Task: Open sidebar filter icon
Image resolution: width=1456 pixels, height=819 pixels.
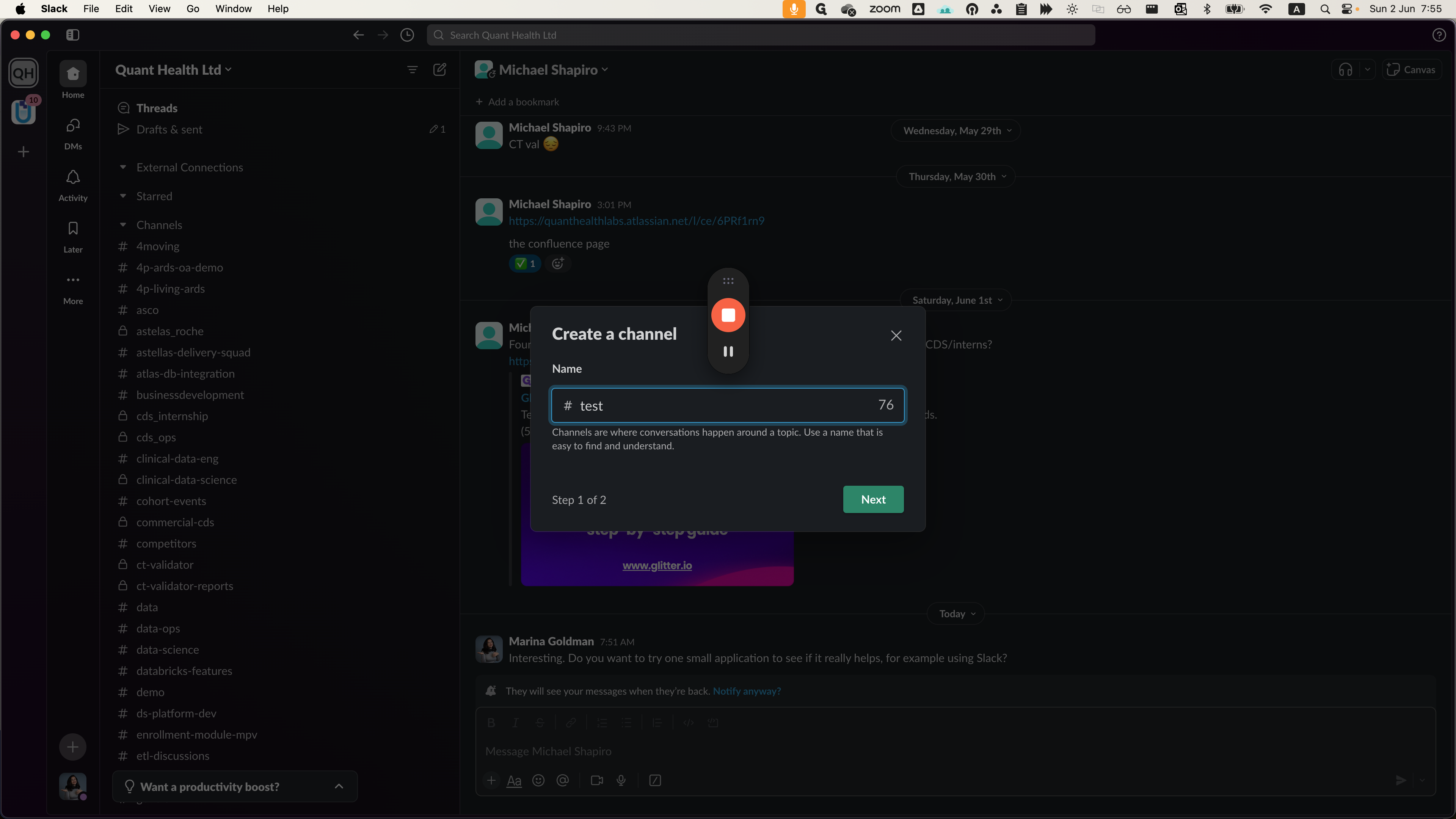Action: tap(412, 69)
